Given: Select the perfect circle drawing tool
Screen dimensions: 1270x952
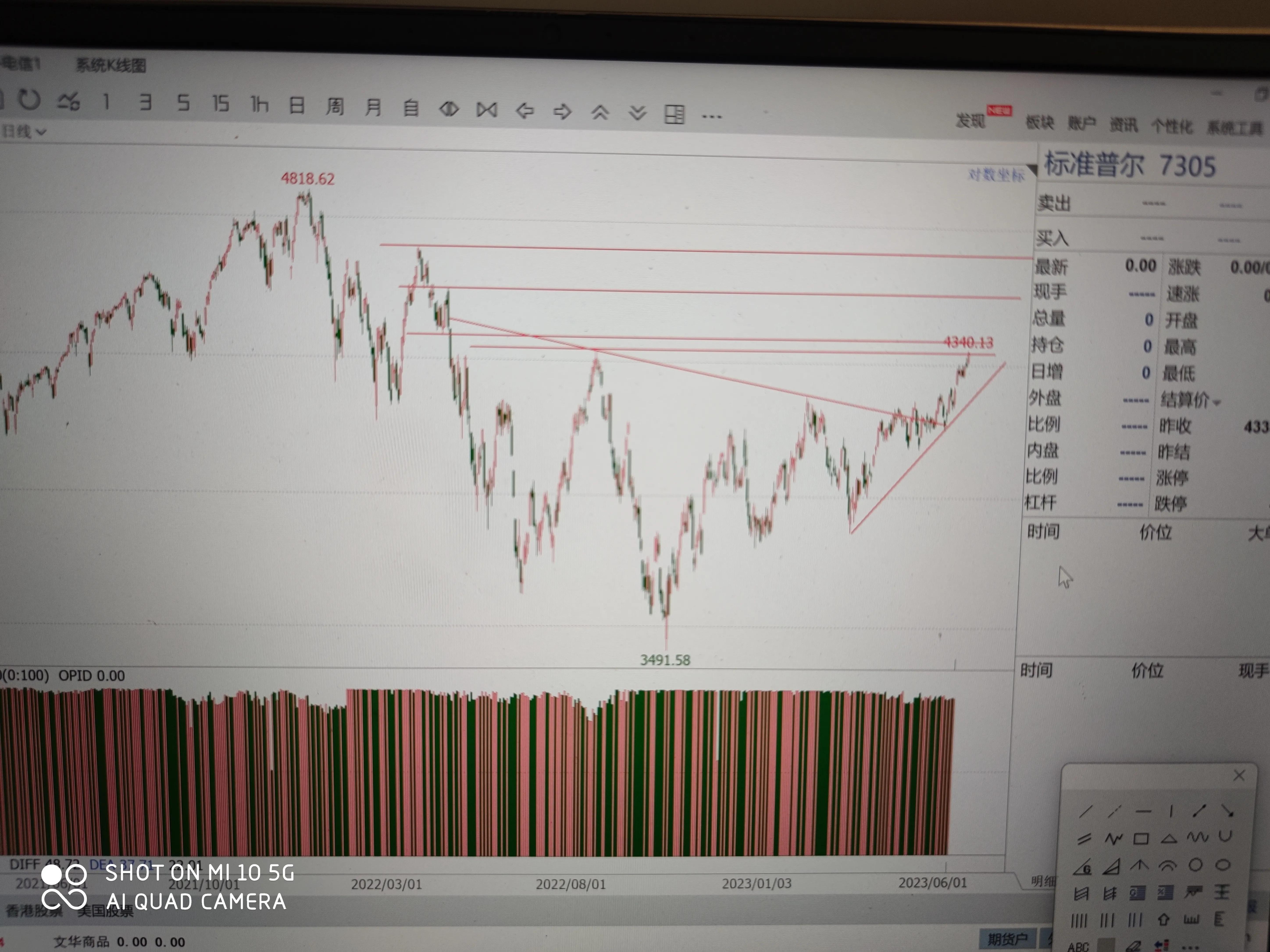Looking at the screenshot, I should click(x=1195, y=865).
